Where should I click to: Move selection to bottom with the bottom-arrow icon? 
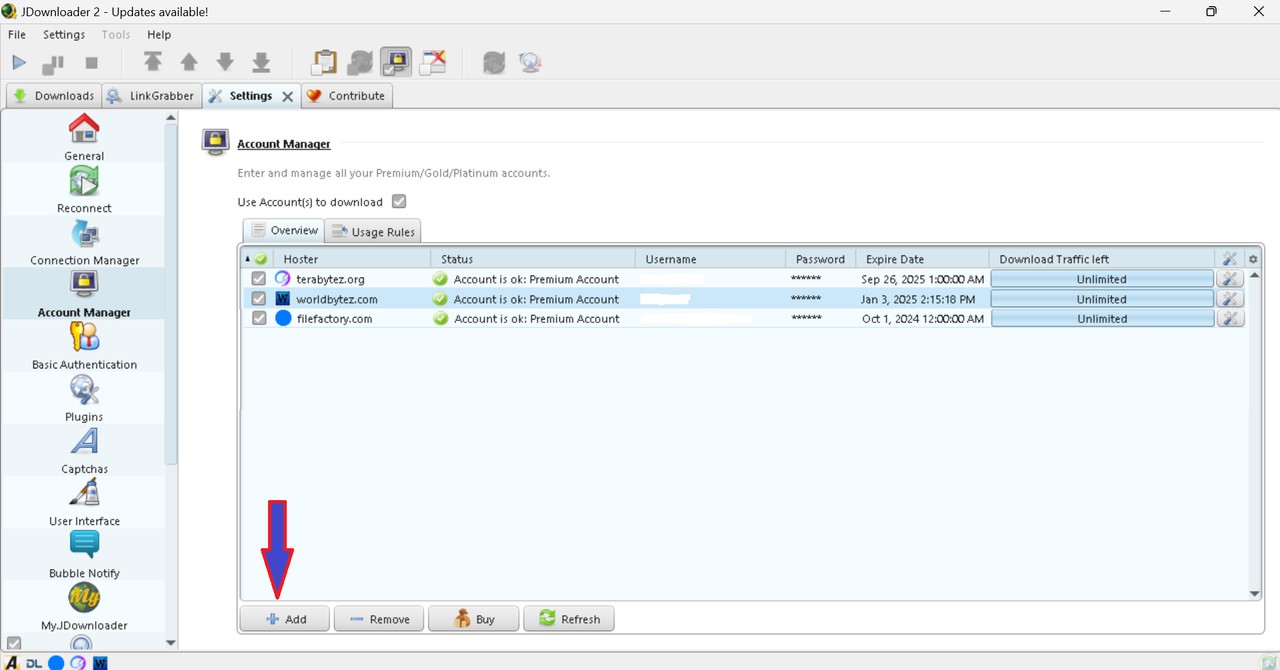tap(261, 62)
